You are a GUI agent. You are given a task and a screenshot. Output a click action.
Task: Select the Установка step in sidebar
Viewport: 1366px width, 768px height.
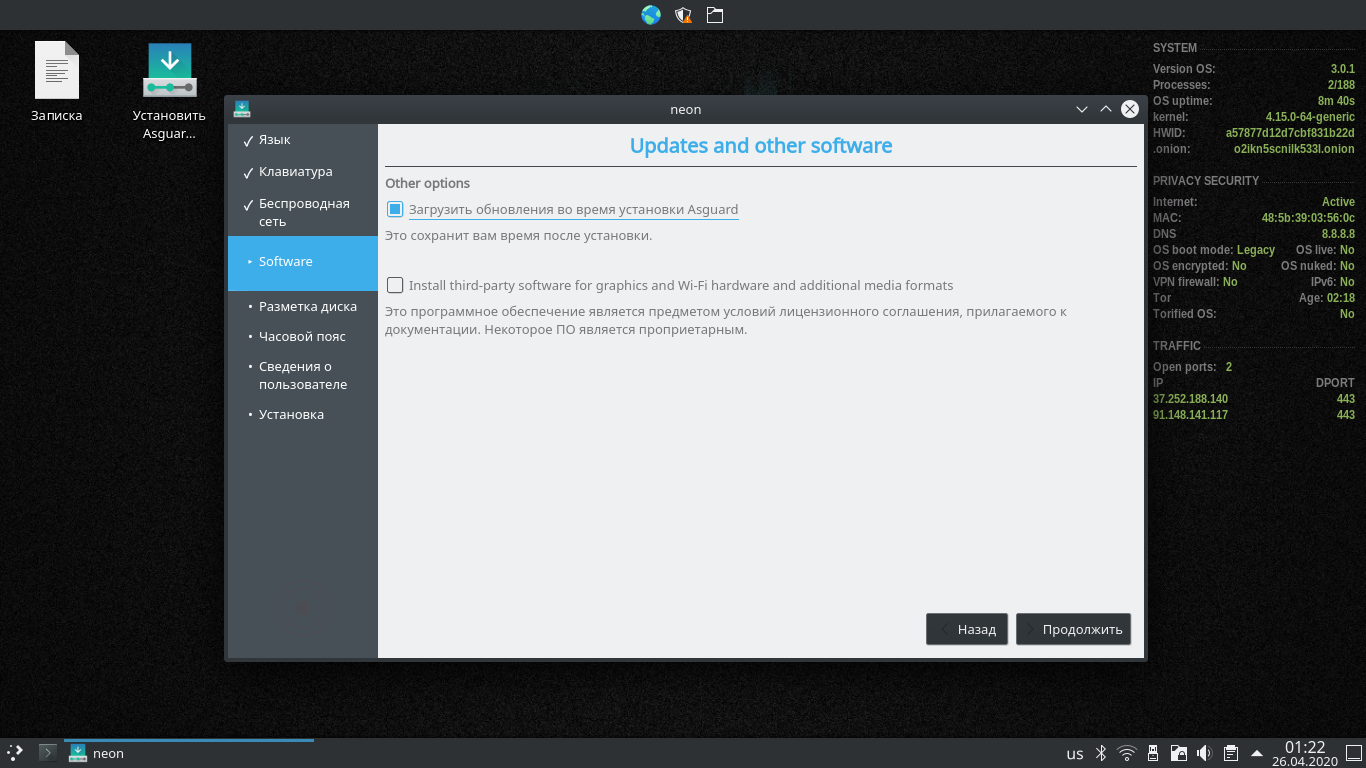click(x=302, y=415)
